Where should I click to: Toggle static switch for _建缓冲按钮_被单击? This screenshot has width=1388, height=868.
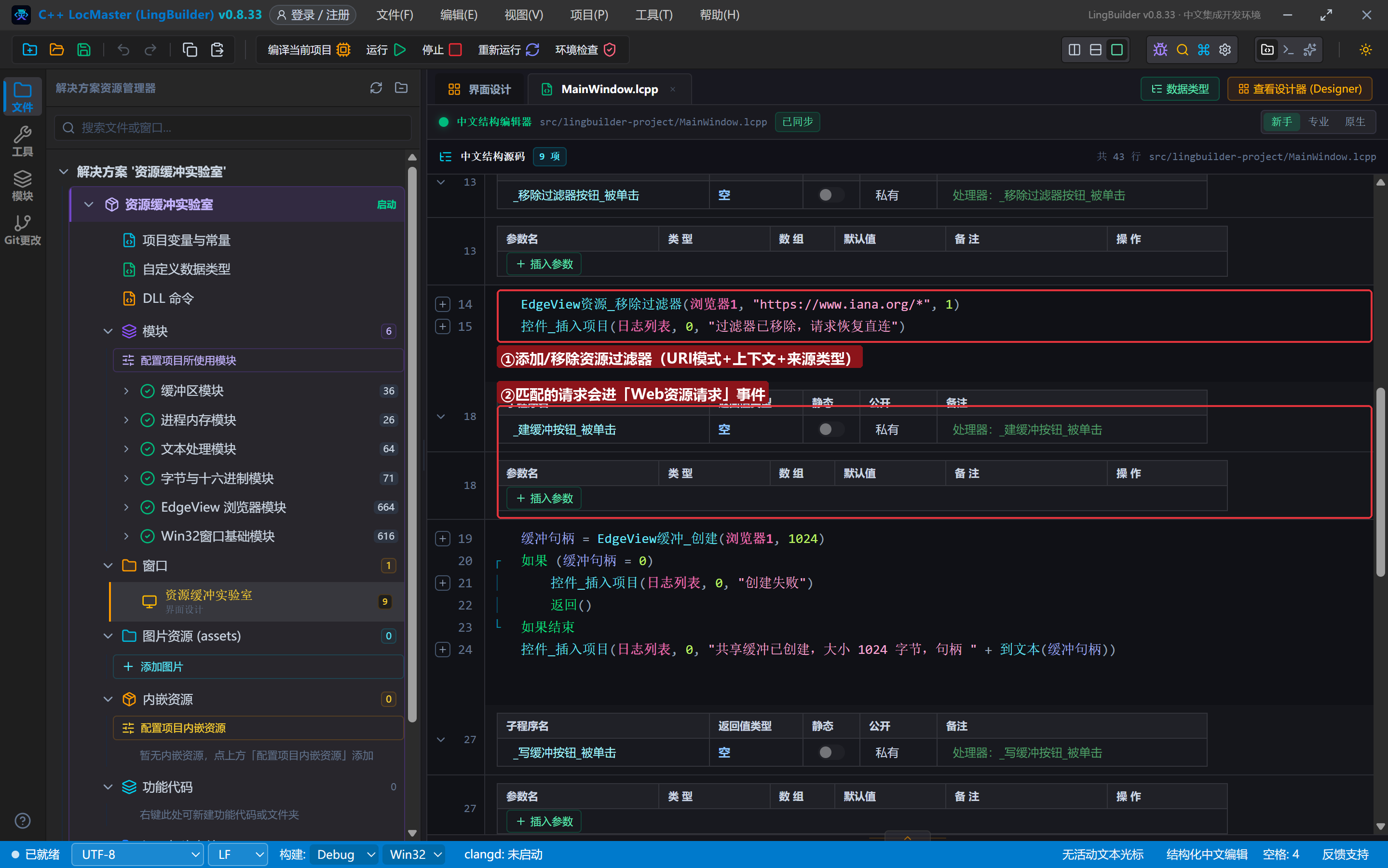coord(830,429)
